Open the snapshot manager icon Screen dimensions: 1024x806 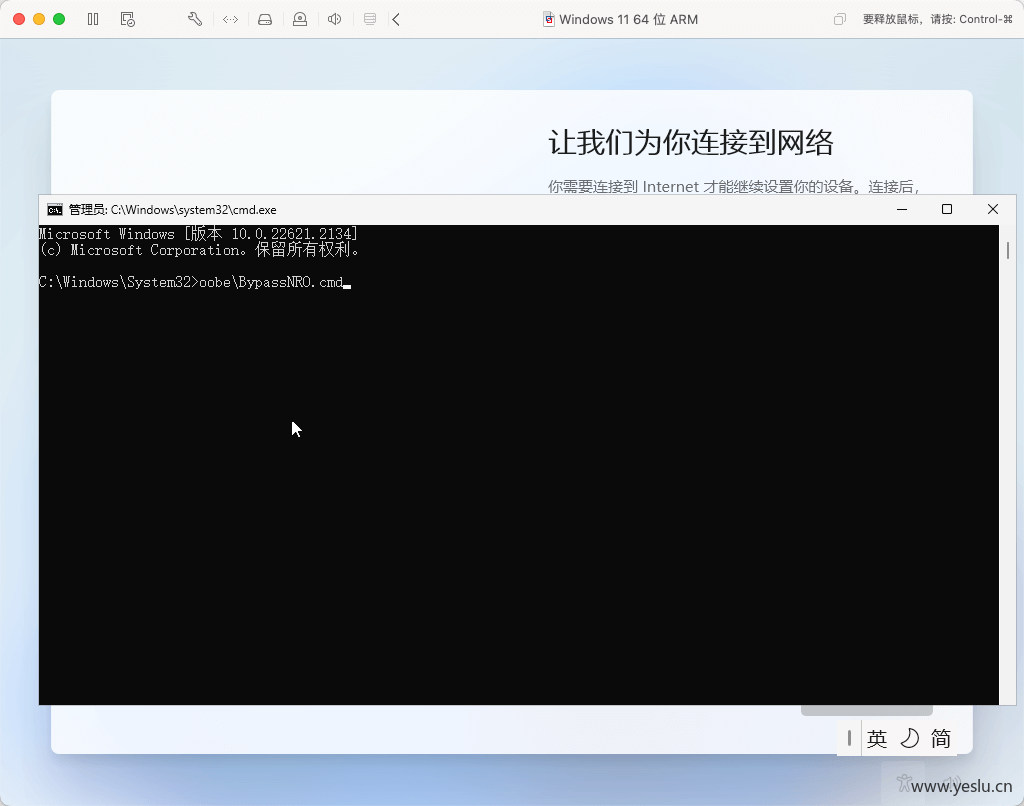pyautogui.click(x=128, y=19)
